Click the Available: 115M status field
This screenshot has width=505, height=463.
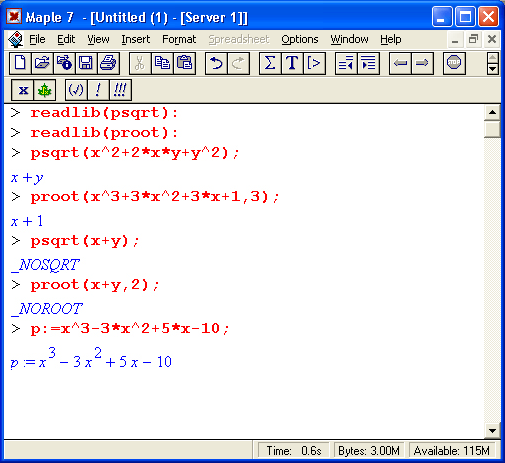[x=452, y=451]
